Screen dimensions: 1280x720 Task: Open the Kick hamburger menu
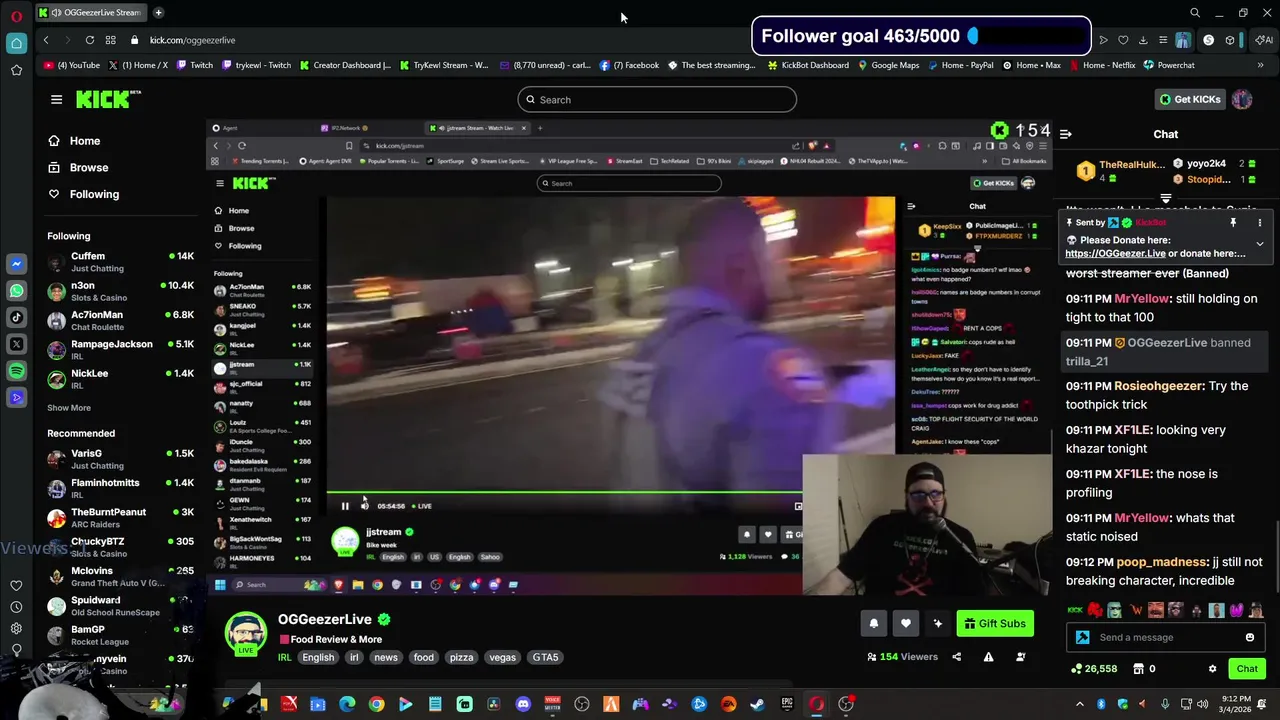tap(56, 99)
